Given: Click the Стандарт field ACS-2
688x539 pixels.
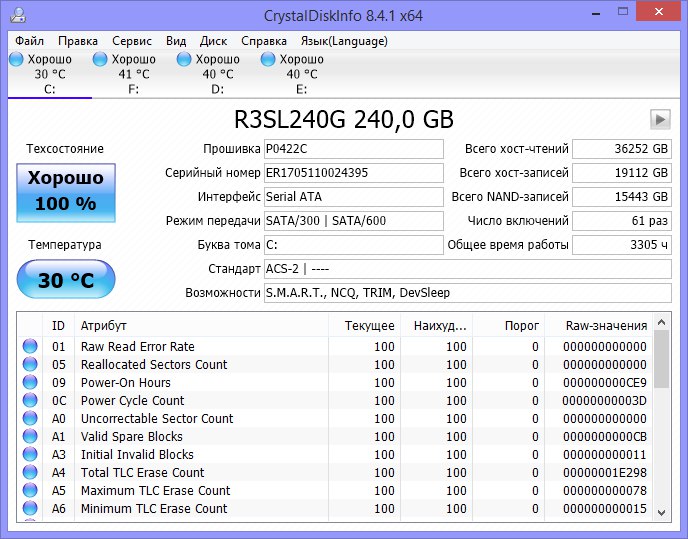Looking at the screenshot, I should [468, 269].
